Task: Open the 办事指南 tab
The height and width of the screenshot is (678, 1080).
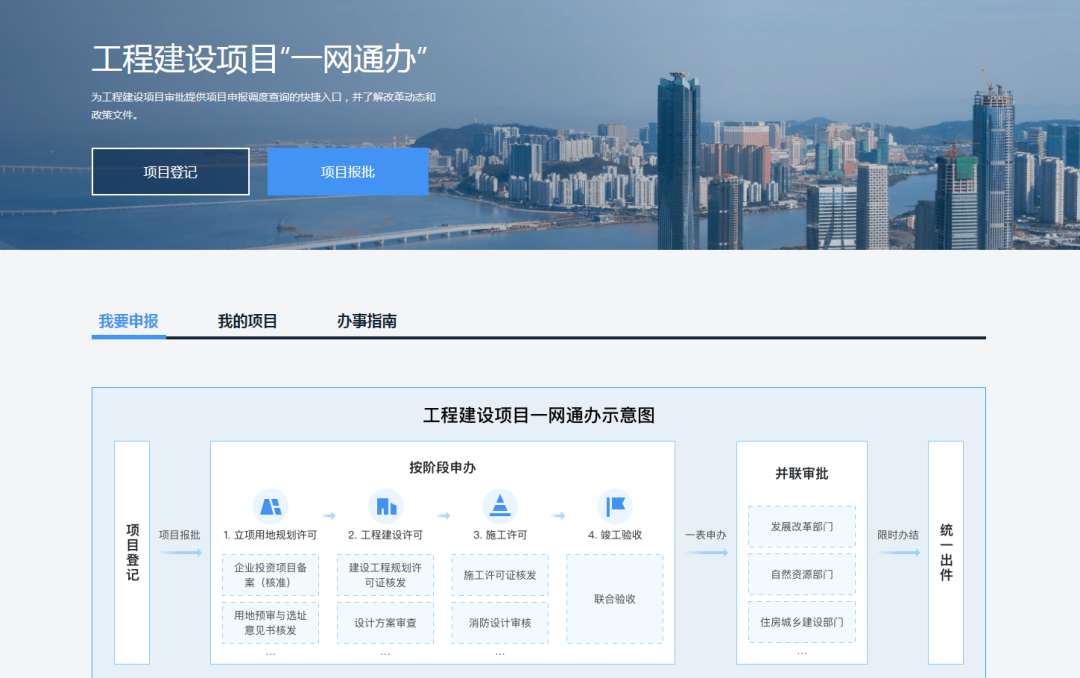Action: click(367, 321)
